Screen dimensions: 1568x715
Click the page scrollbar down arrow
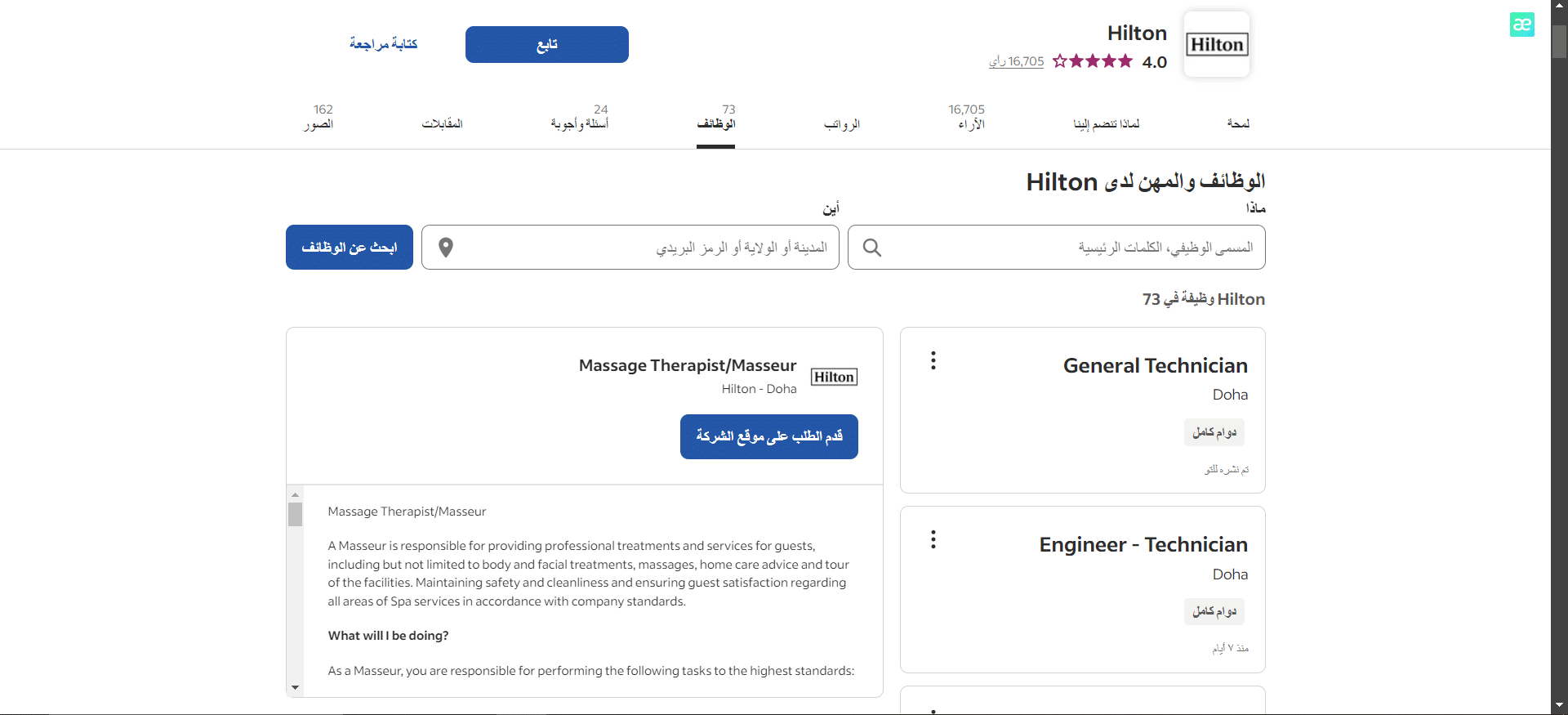(1560, 705)
